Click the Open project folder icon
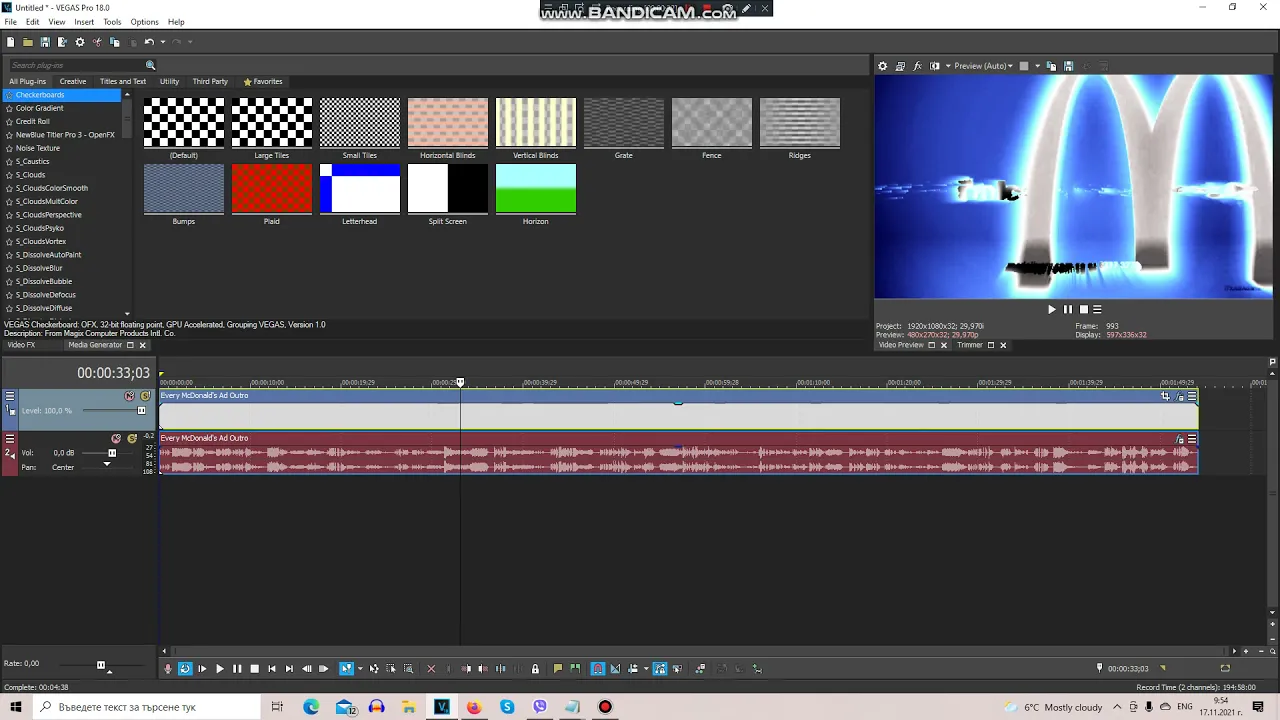1280x720 pixels. (27, 42)
